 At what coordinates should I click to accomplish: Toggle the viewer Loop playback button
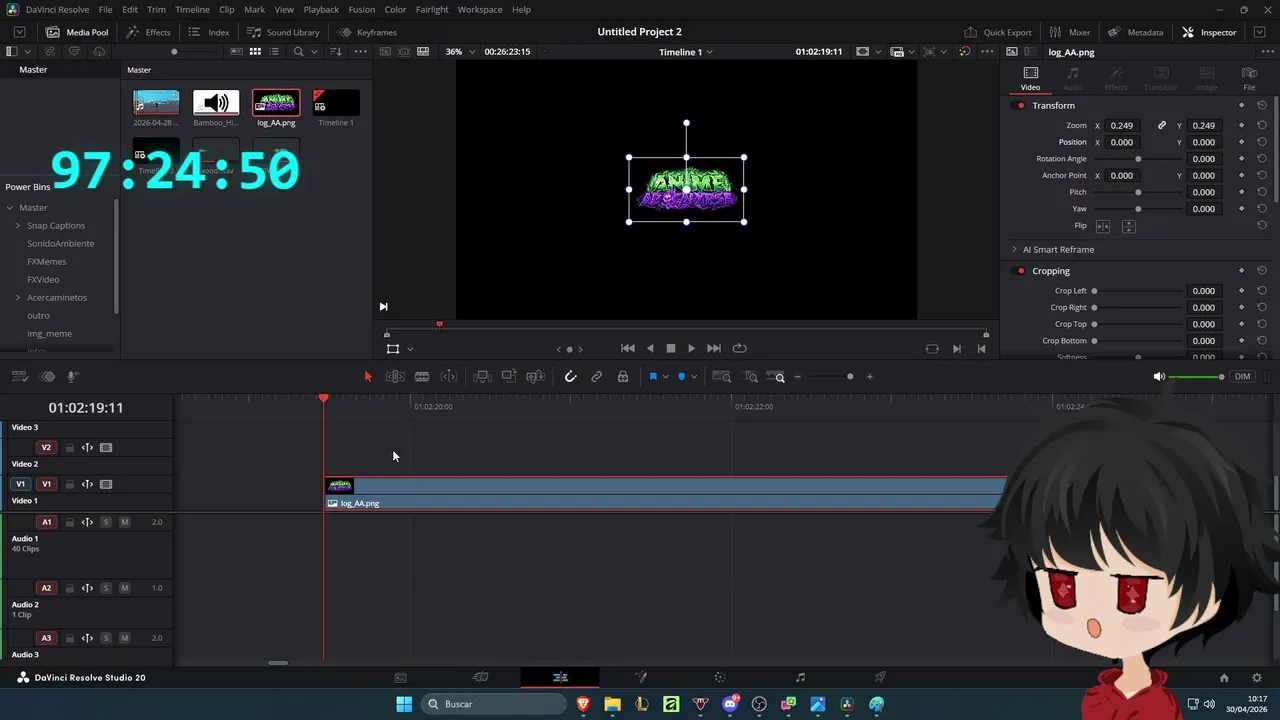point(740,349)
